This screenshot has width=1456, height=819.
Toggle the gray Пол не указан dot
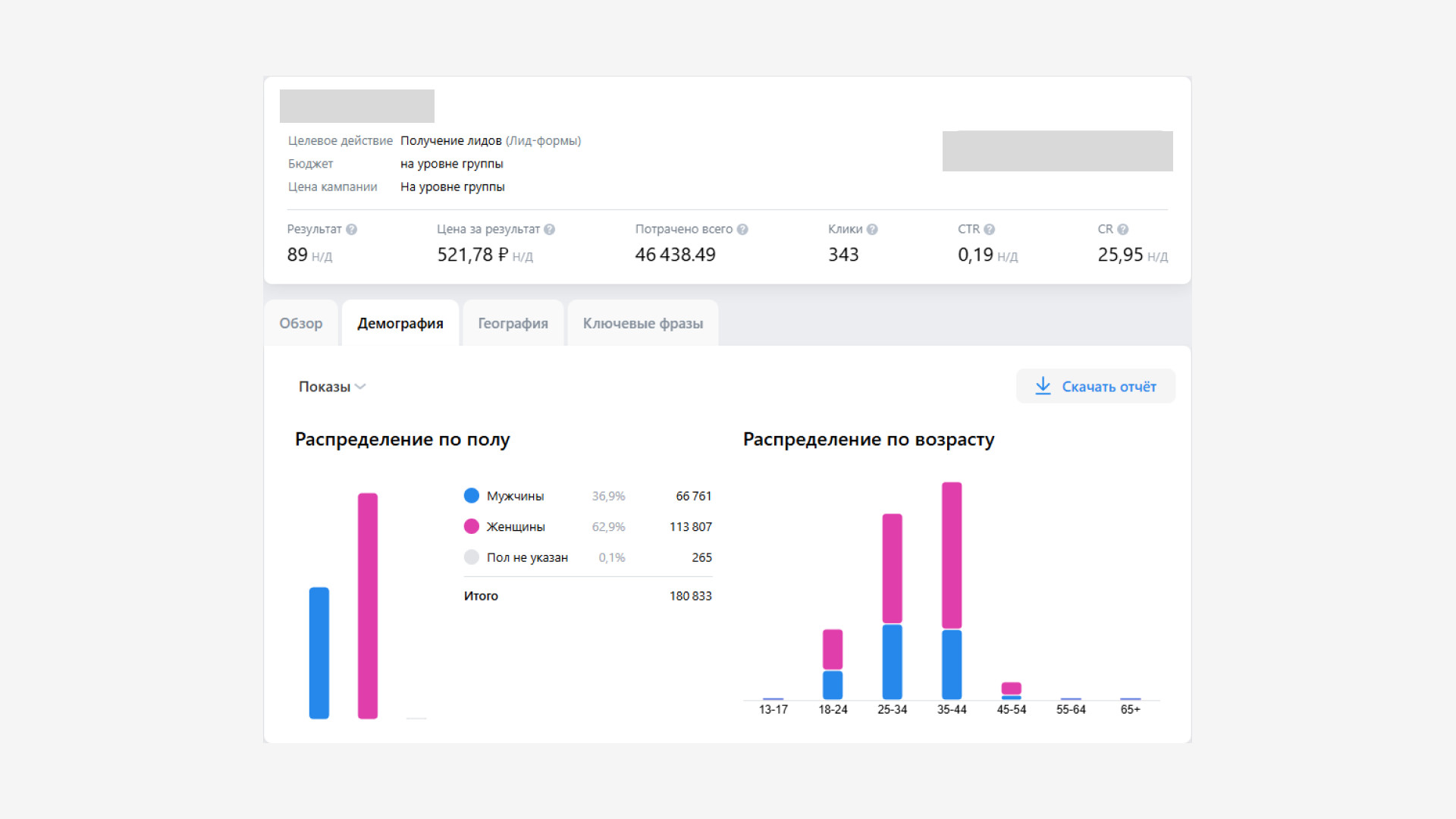pos(471,557)
